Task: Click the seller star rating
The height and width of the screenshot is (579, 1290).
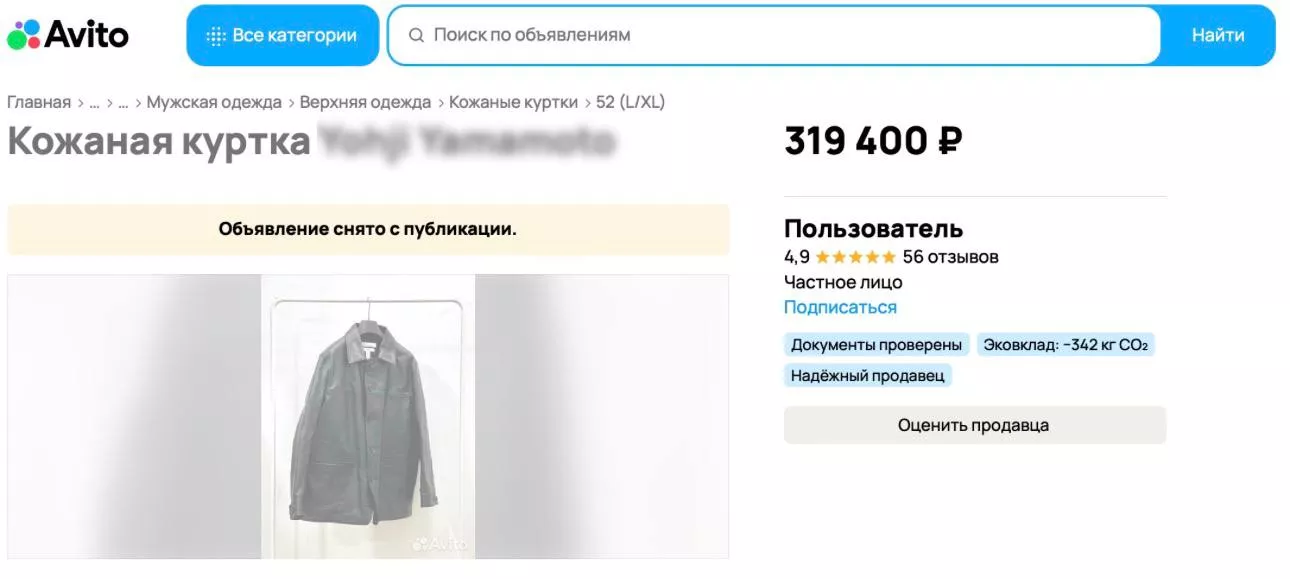Action: tap(855, 257)
